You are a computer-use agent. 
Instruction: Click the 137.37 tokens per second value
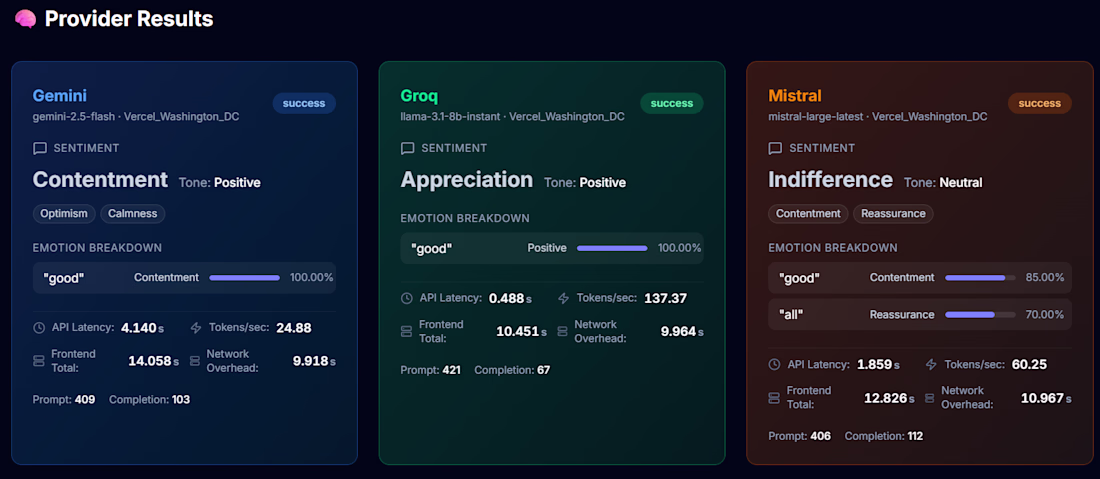pos(666,298)
